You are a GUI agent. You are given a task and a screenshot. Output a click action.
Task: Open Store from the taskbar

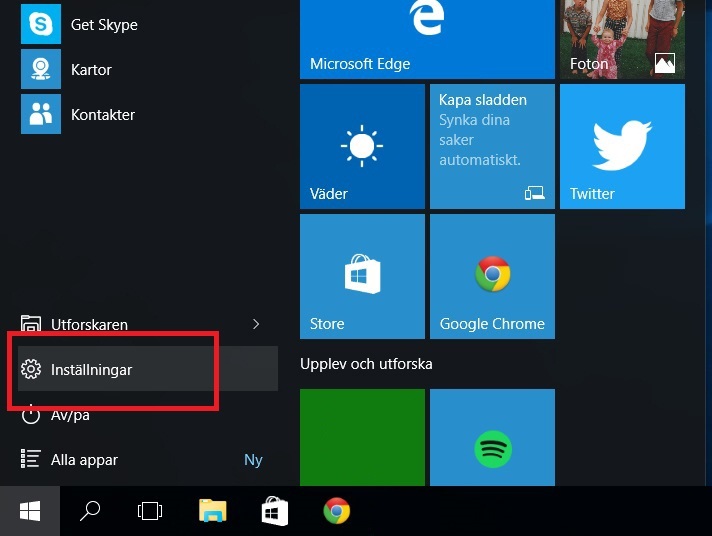click(275, 511)
